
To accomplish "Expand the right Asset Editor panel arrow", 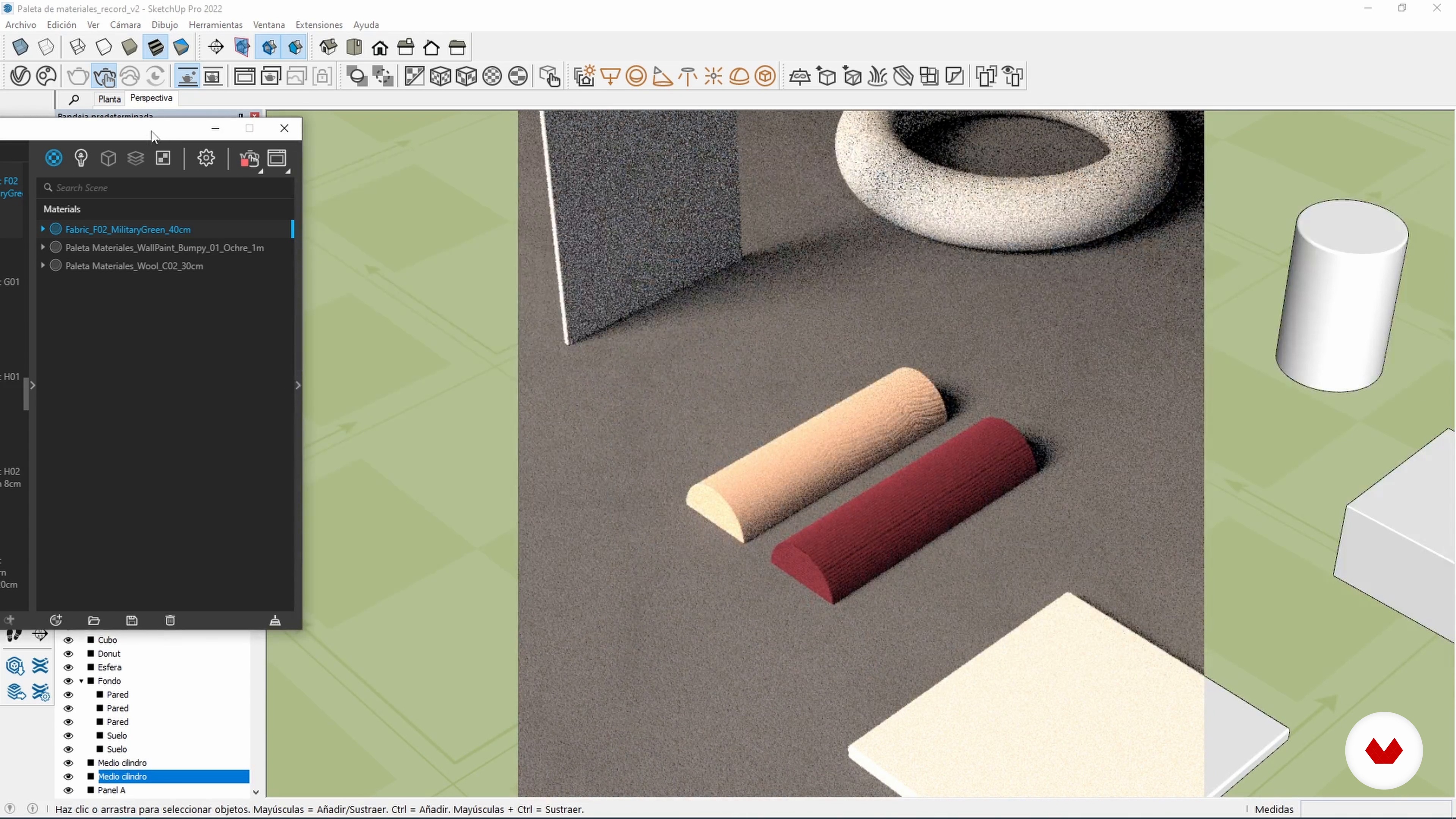I will [298, 385].
